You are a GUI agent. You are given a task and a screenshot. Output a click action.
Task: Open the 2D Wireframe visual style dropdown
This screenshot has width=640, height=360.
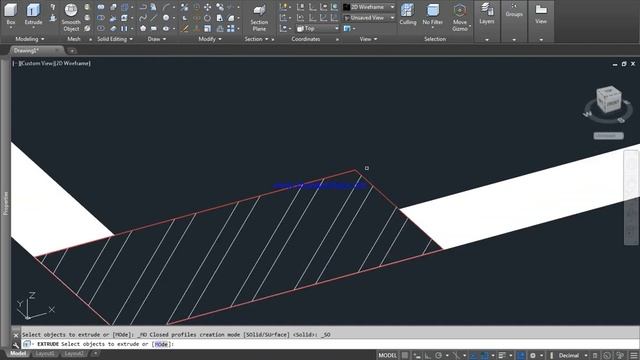pos(369,7)
